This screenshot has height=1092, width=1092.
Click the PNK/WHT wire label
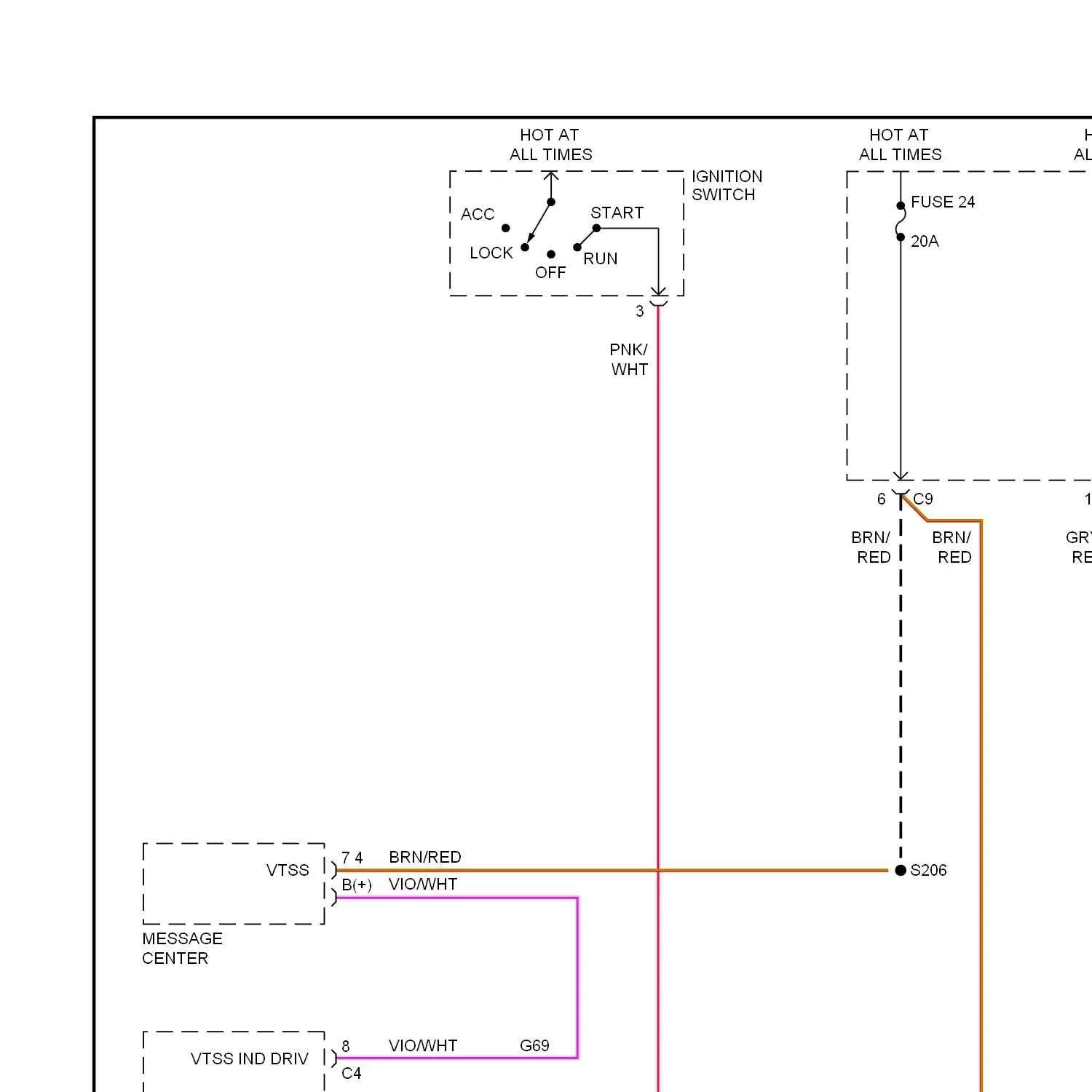pos(629,359)
